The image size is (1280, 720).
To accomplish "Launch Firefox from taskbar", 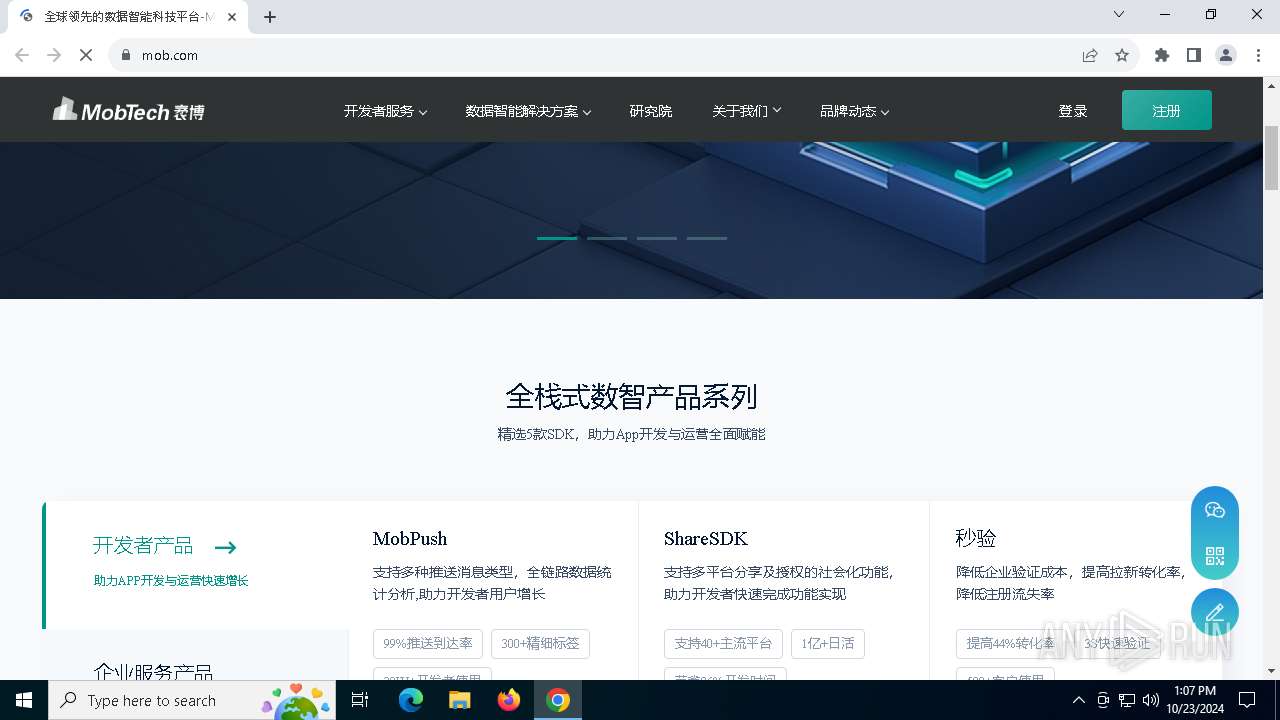I will [x=509, y=700].
